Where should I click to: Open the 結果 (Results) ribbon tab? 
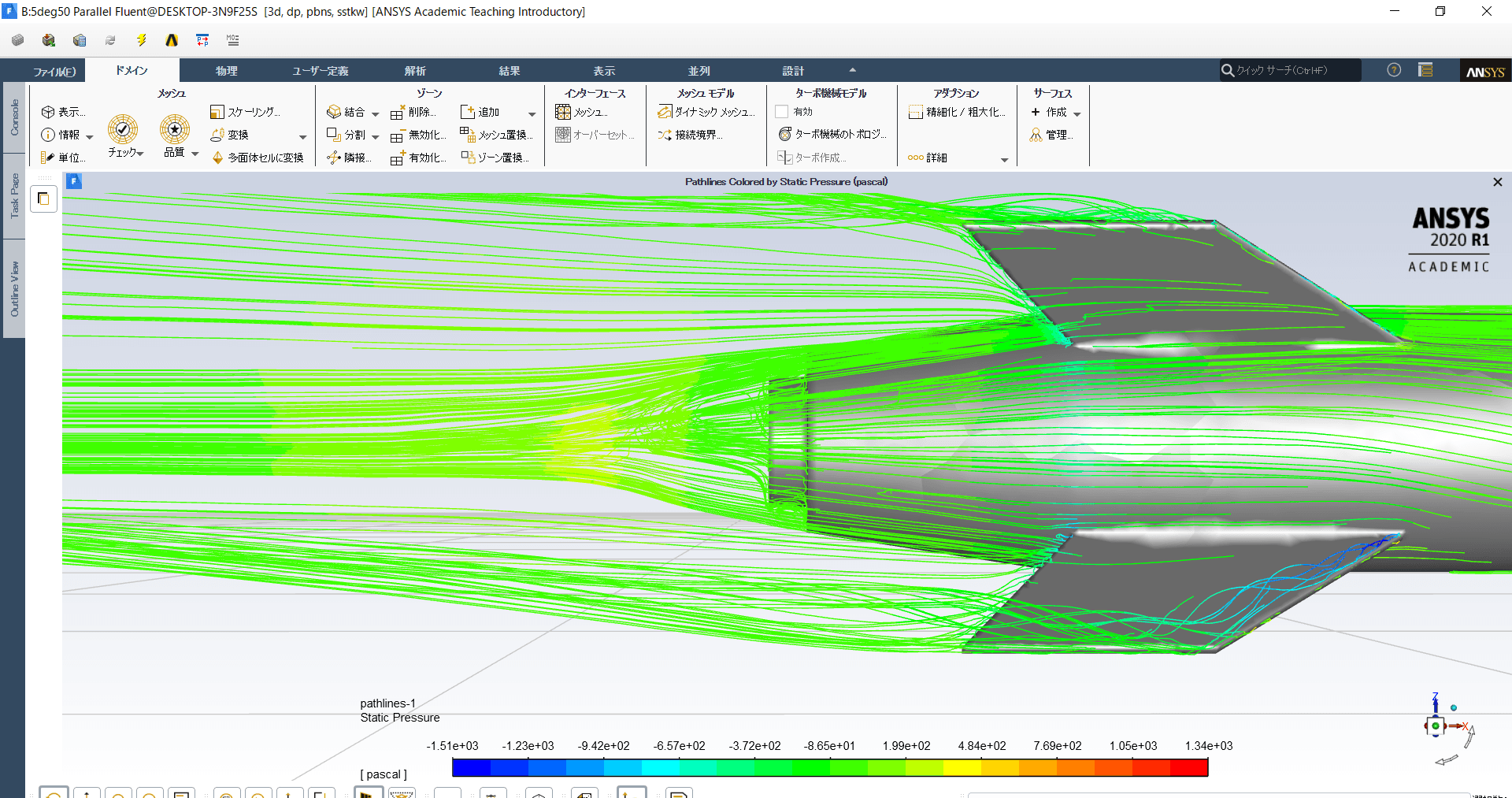click(510, 71)
